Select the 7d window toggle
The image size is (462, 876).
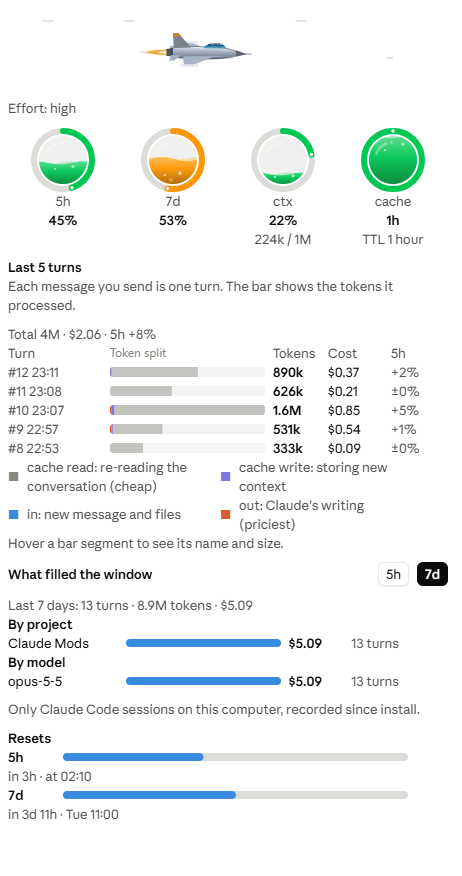pos(432,574)
